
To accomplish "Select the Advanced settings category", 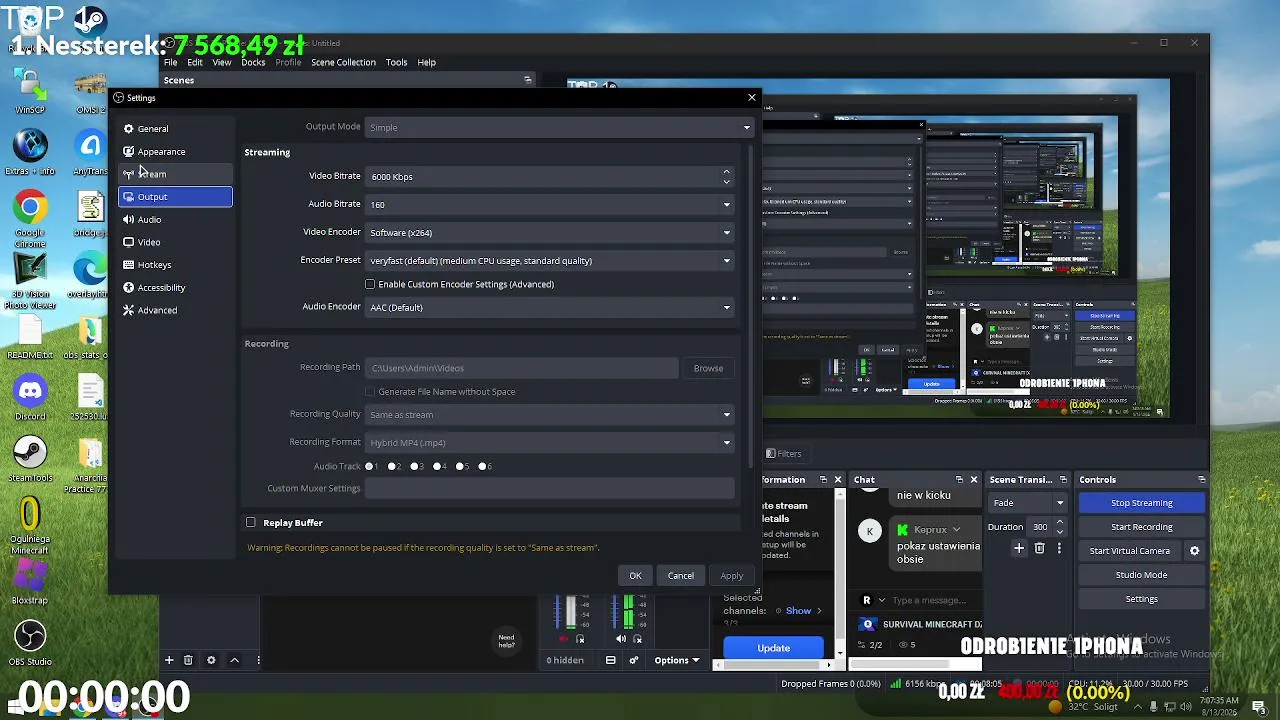I will (x=175, y=310).
